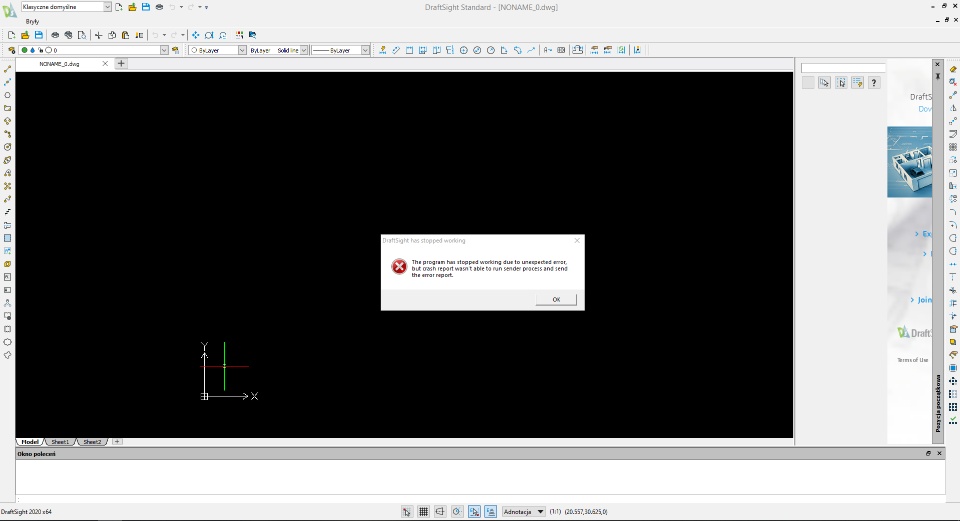
Task: Click the Paste icon in main toolbar
Action: [126, 35]
